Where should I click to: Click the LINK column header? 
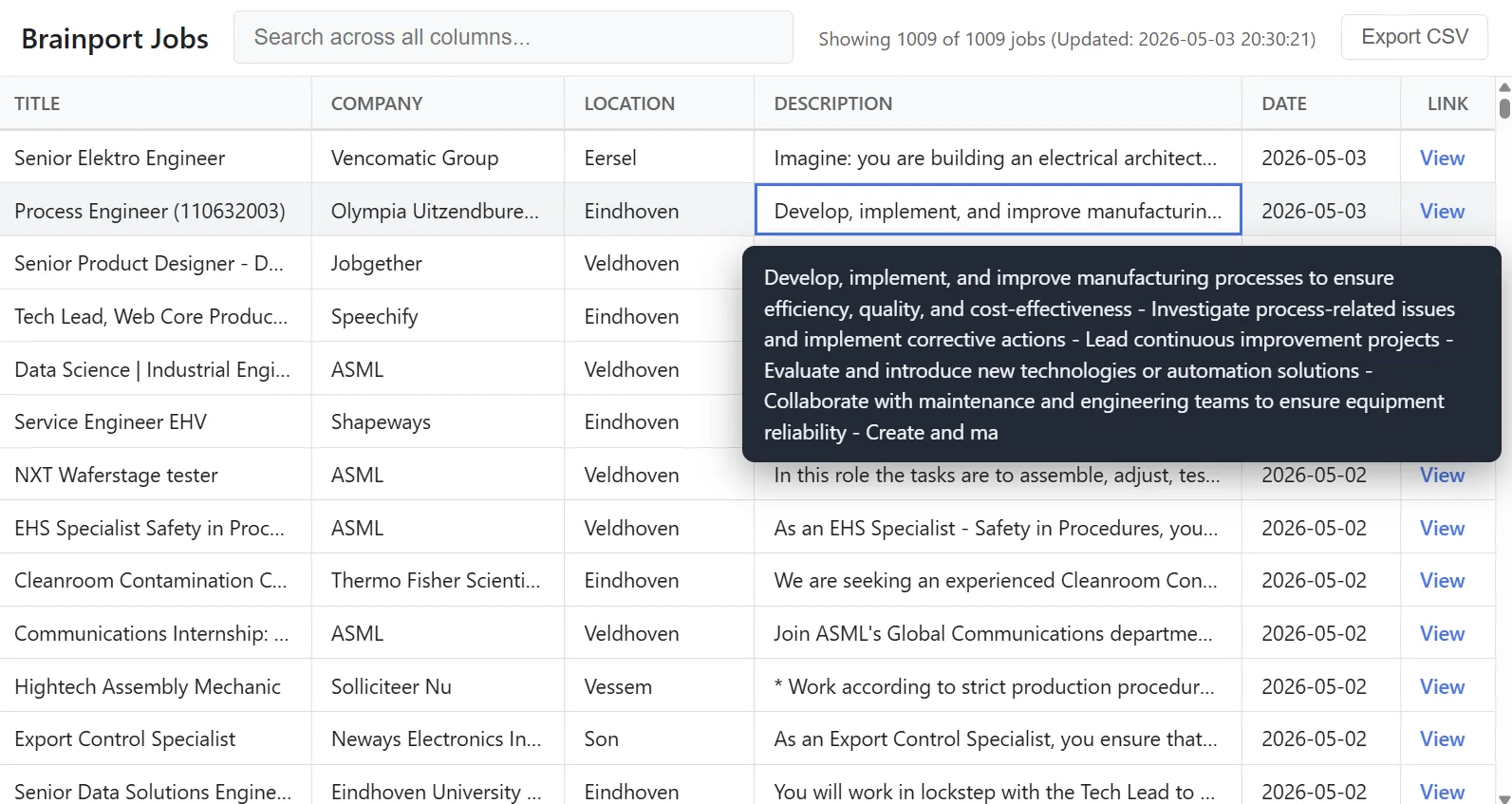pyautogui.click(x=1447, y=103)
